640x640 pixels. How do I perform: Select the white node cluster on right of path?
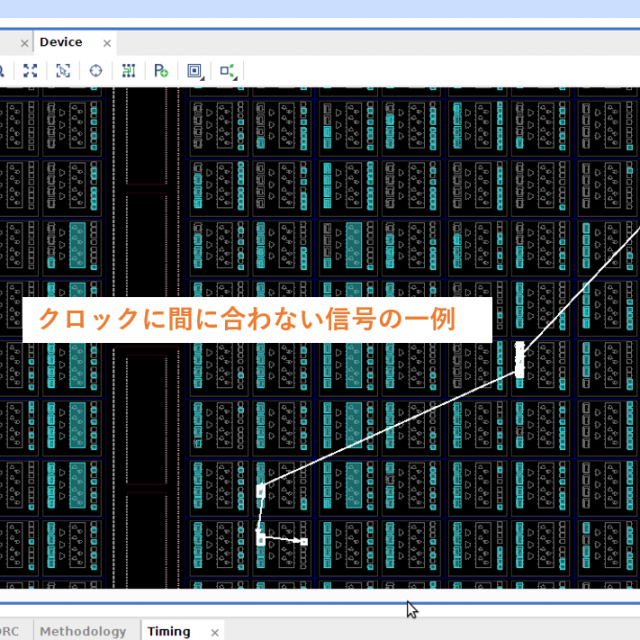[519, 359]
